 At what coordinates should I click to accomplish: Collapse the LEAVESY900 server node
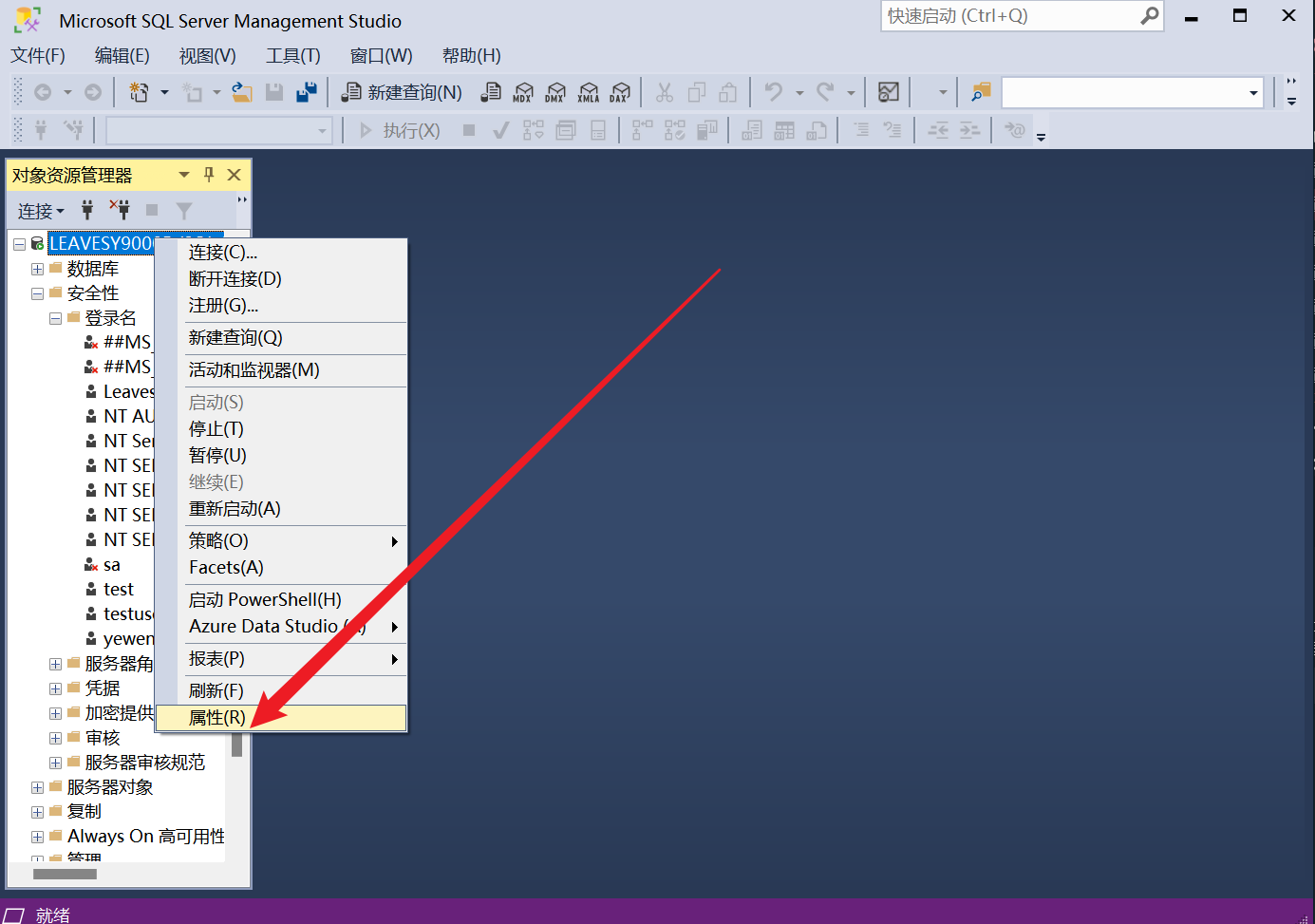point(19,244)
